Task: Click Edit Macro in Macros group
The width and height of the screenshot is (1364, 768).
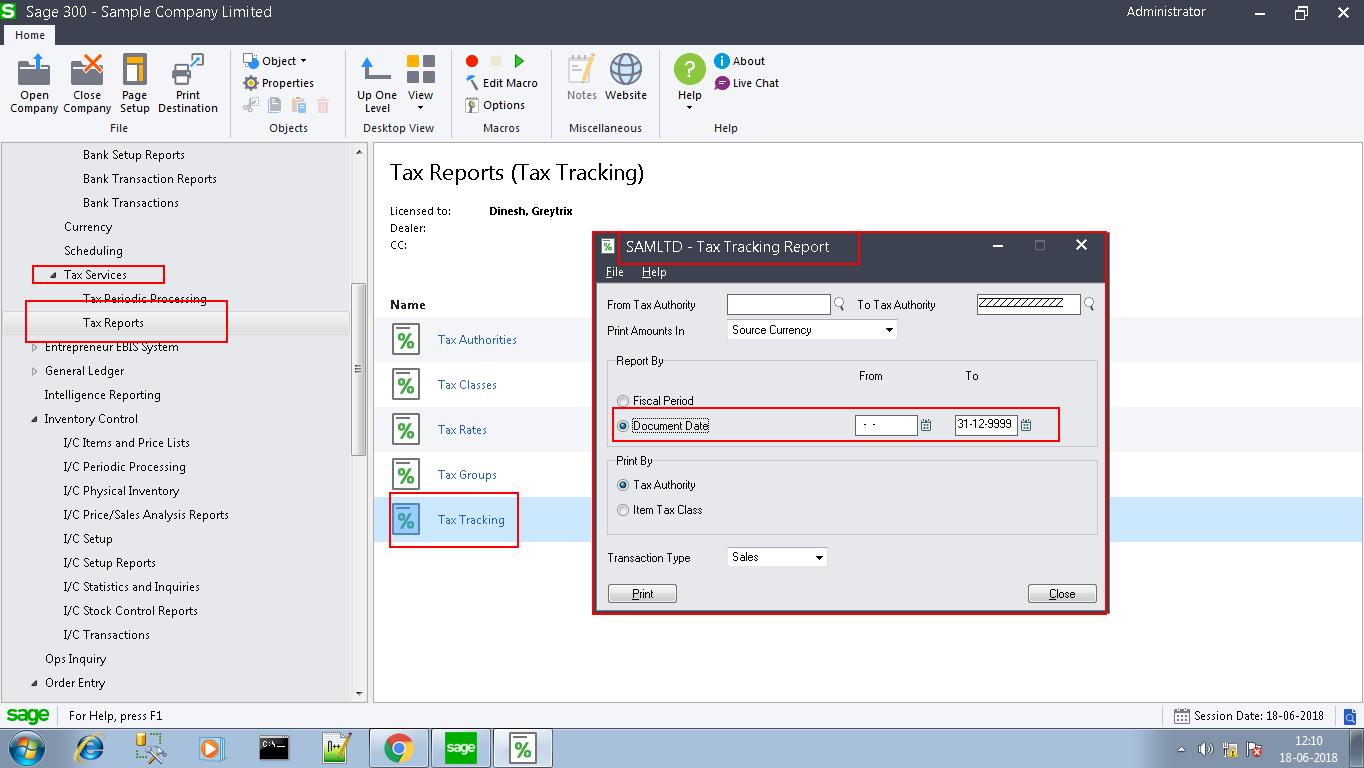Action: [x=501, y=83]
